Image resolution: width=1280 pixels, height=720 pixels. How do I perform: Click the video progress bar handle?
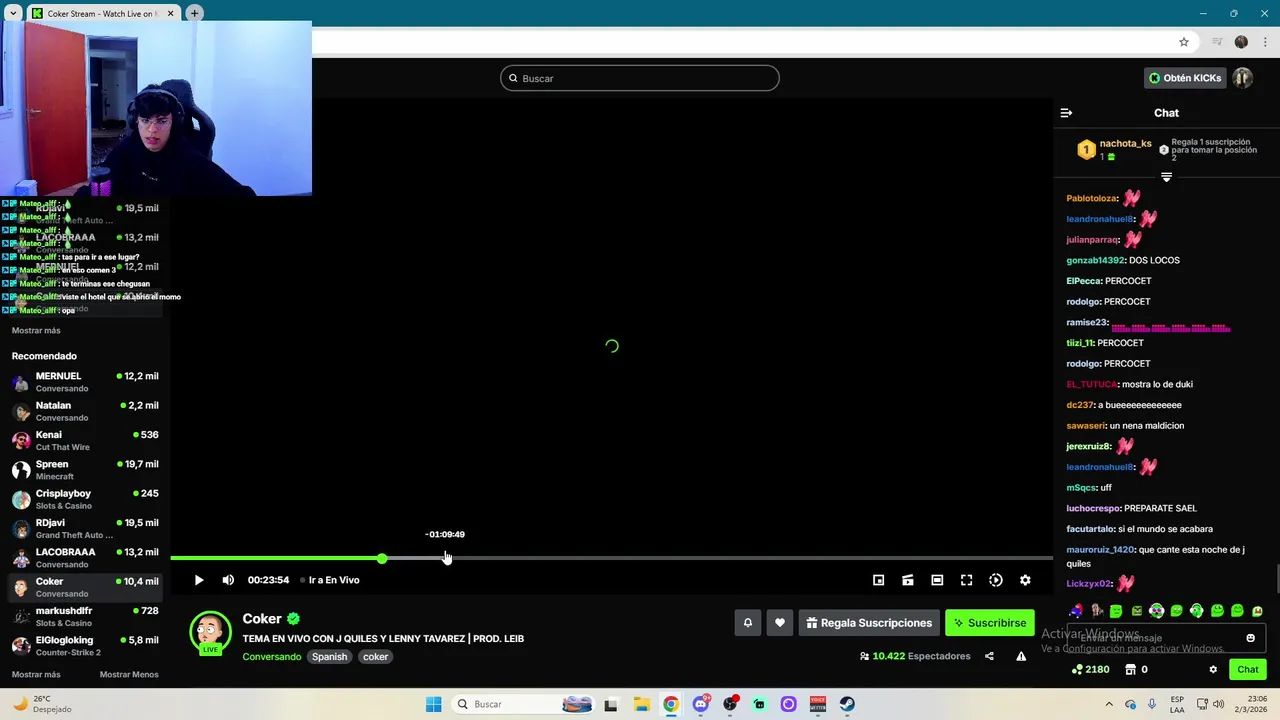point(382,558)
